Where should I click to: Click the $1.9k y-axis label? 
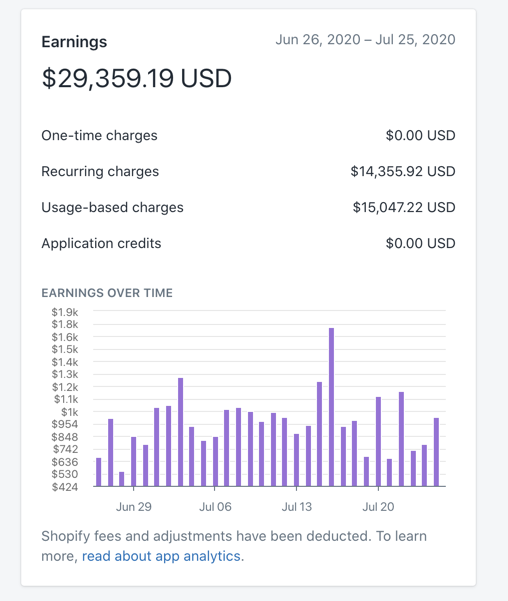65,312
